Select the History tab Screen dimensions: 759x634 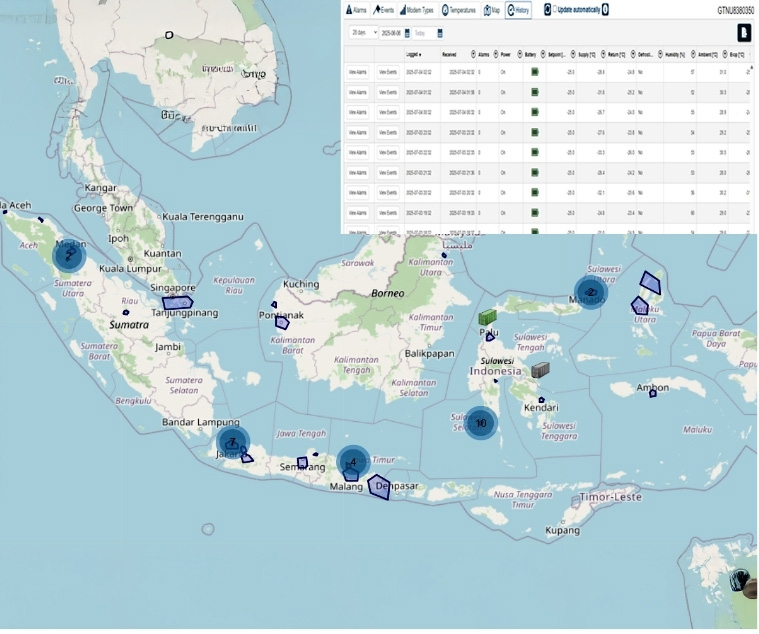point(518,10)
